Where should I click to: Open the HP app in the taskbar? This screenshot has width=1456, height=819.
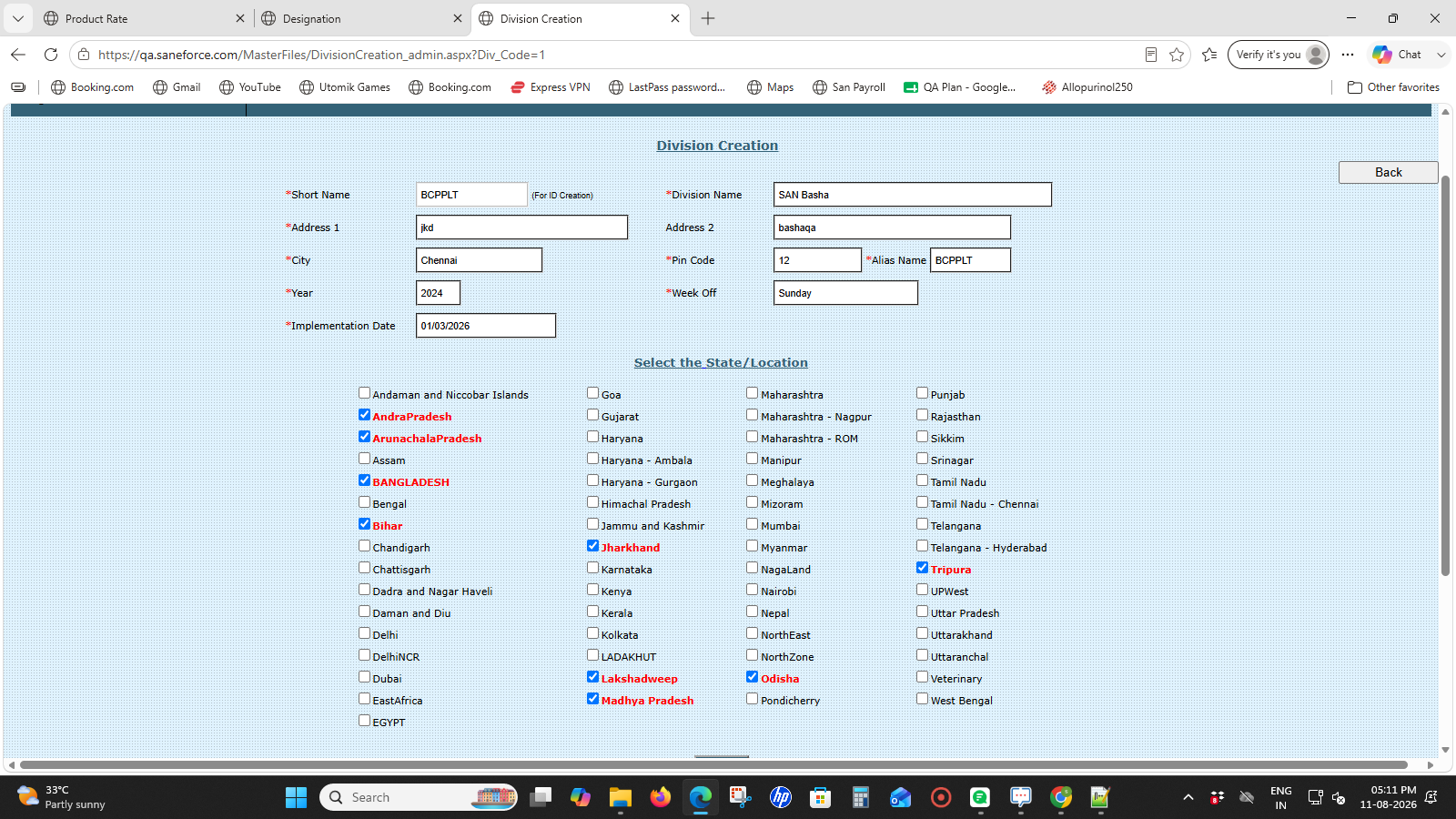[x=781, y=797]
